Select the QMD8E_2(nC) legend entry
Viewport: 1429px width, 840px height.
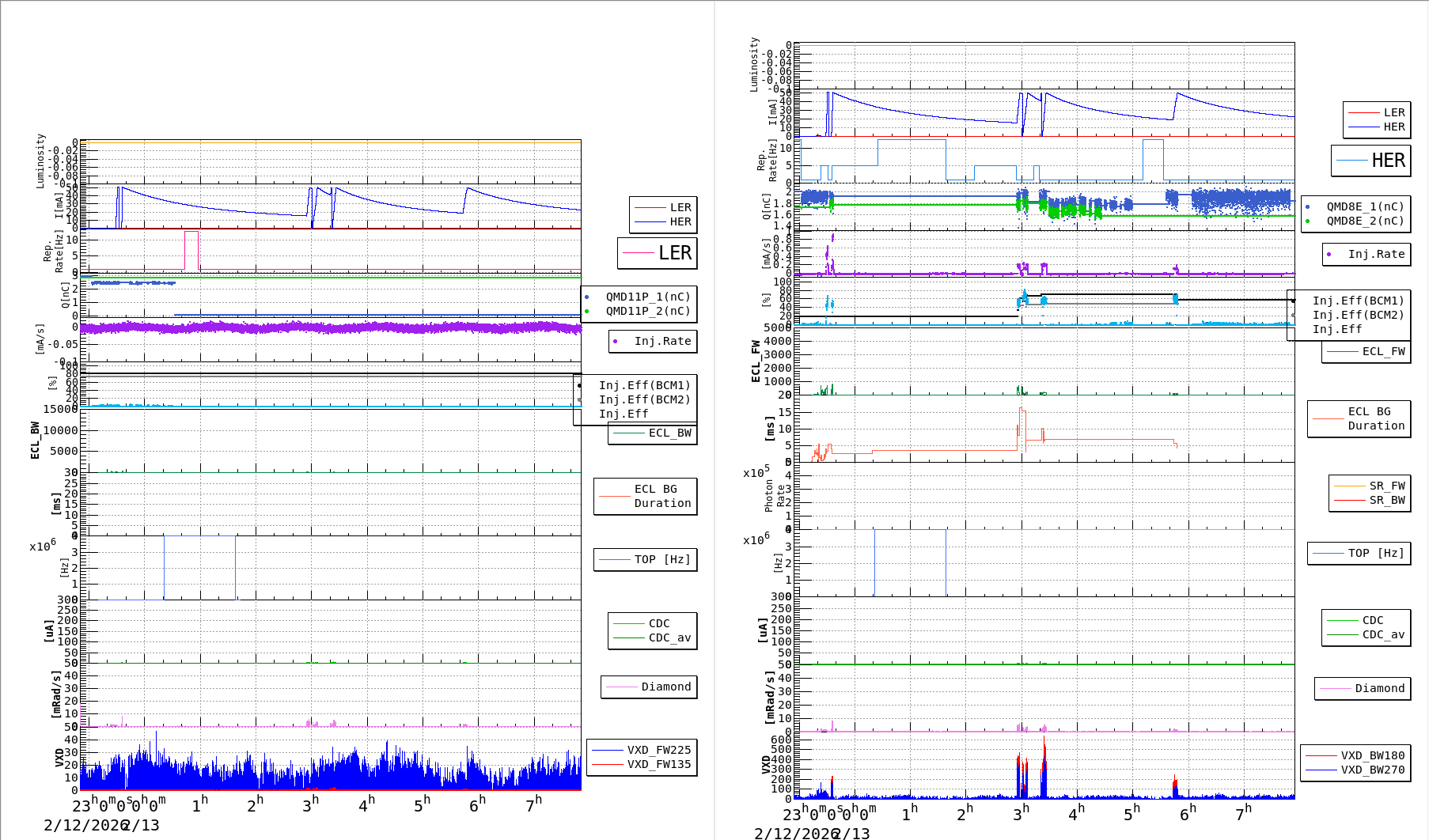pos(1365,221)
